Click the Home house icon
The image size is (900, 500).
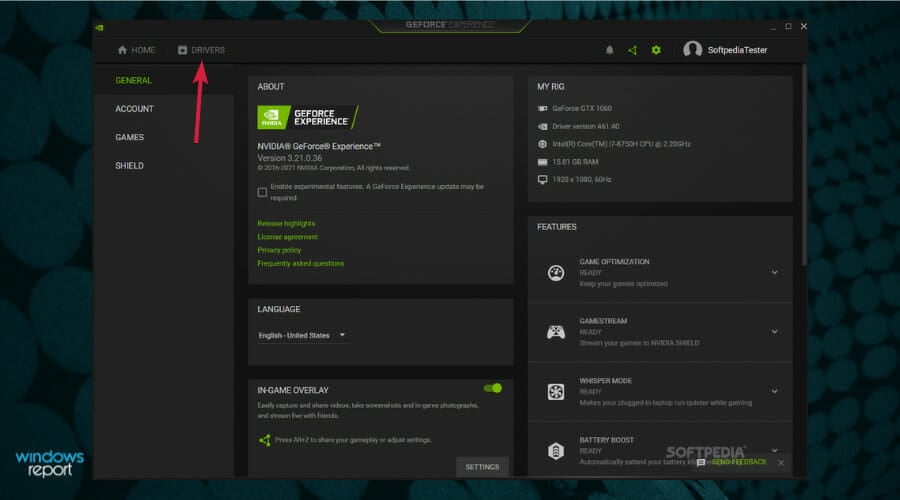point(122,50)
